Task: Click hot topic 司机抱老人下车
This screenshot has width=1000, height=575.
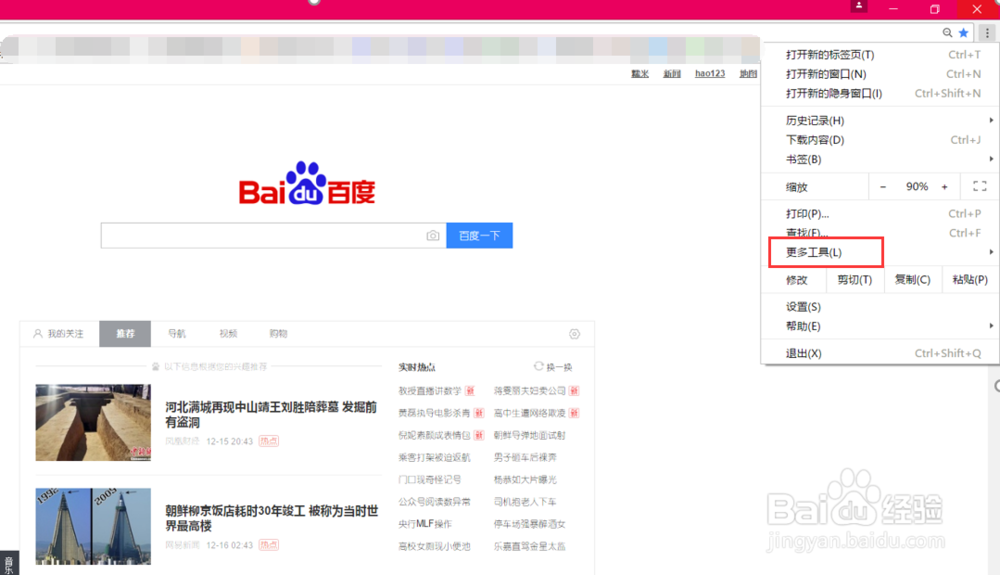Action: point(526,502)
